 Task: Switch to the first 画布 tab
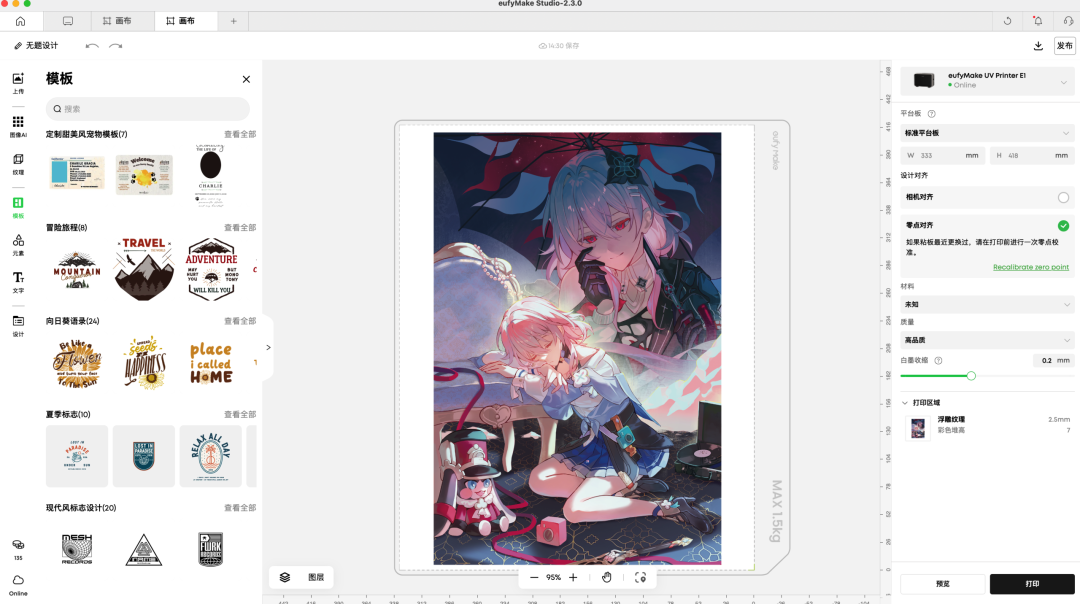[118, 21]
